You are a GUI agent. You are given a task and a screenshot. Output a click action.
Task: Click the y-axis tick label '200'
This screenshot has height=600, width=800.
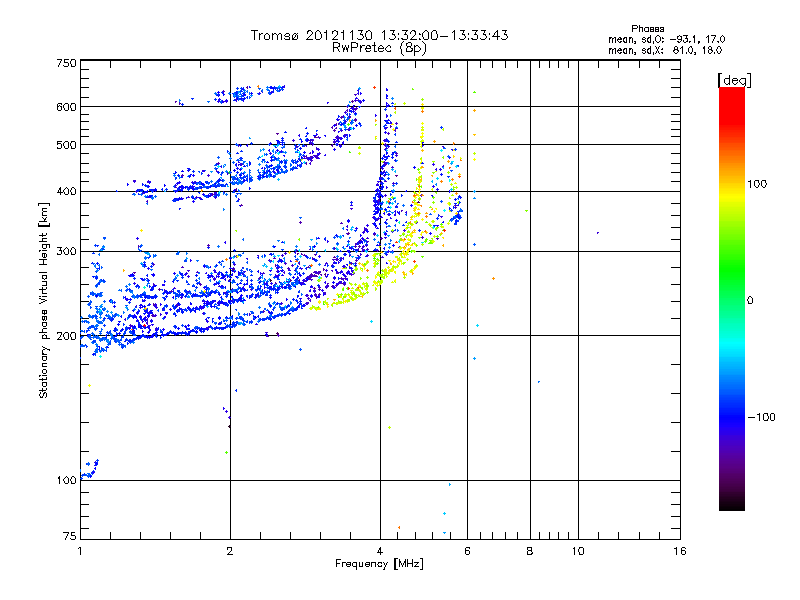point(66,336)
